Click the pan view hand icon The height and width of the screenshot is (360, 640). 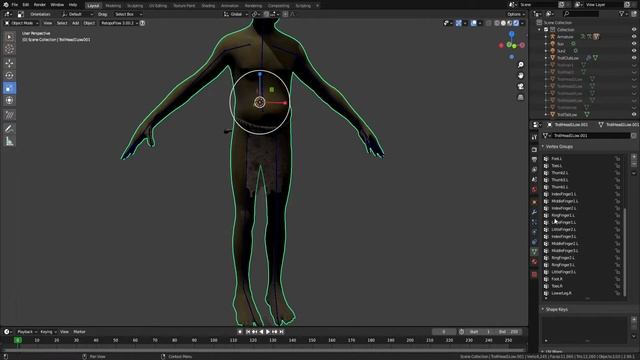click(520, 76)
